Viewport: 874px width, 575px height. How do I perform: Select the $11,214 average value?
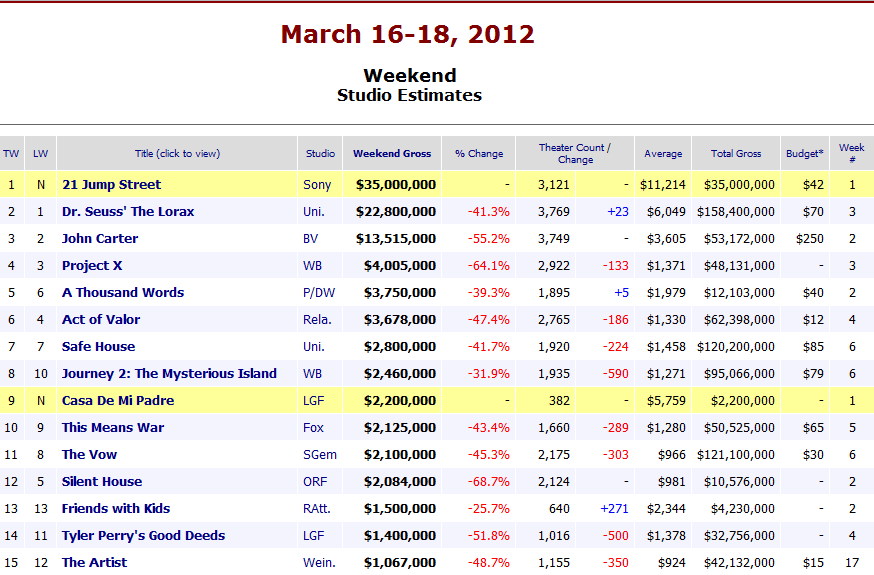click(x=663, y=185)
